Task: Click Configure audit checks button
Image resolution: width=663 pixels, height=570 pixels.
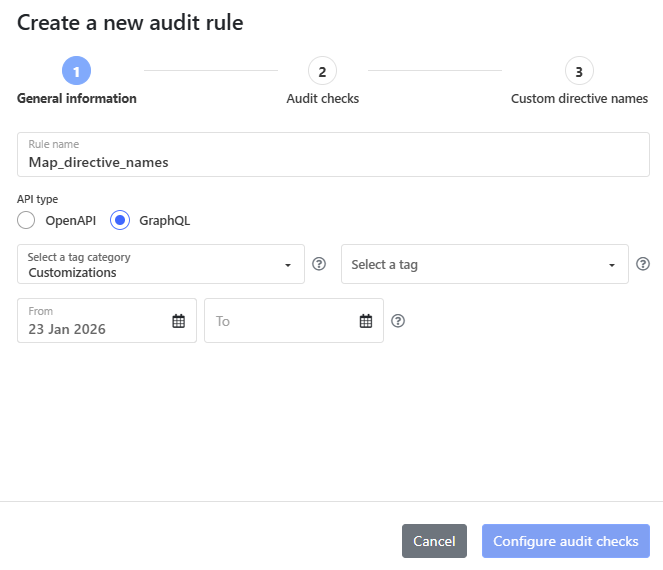Action: tap(565, 541)
